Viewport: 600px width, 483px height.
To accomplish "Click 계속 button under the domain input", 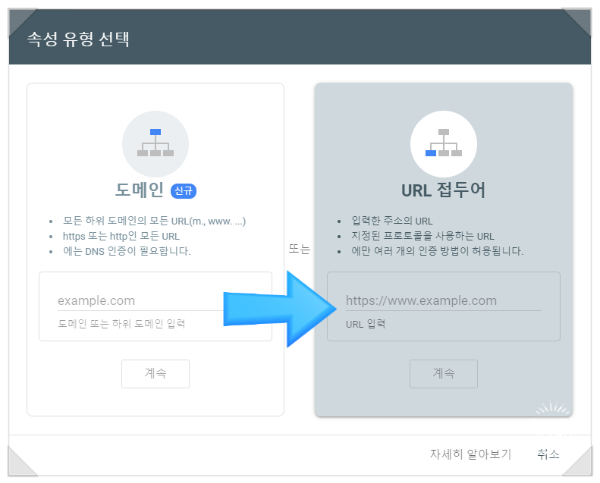I will (x=155, y=373).
